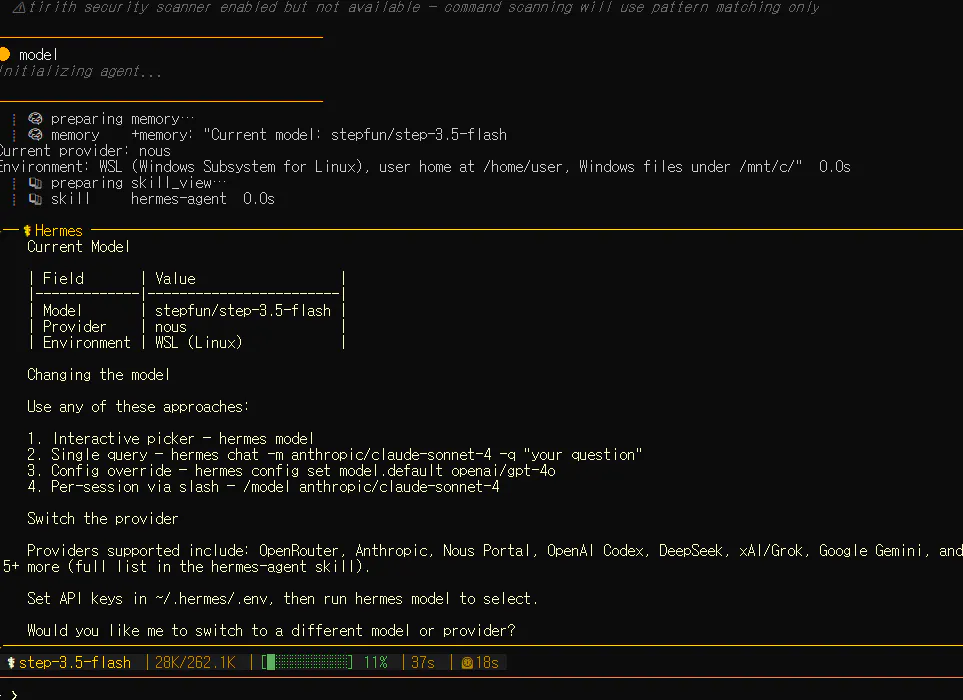
Task: Click the '37s' status bar entry
Action: [423, 663]
